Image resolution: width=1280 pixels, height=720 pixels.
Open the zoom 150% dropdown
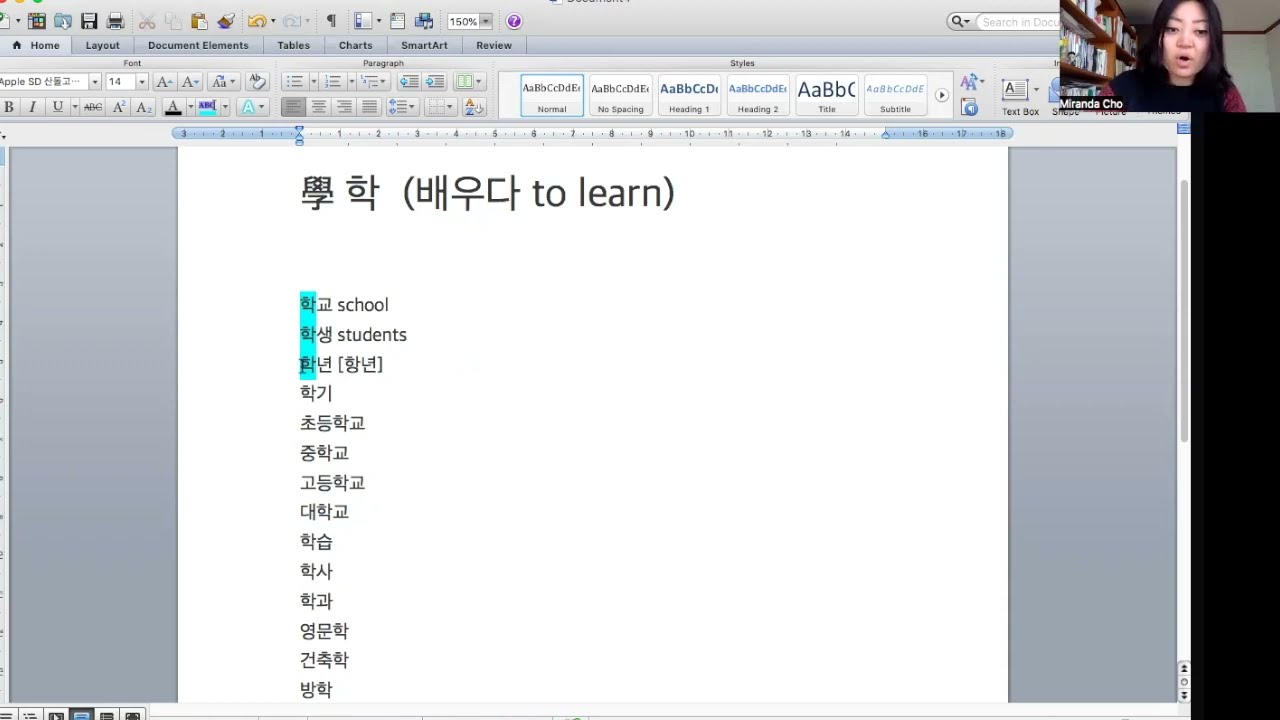click(x=485, y=21)
